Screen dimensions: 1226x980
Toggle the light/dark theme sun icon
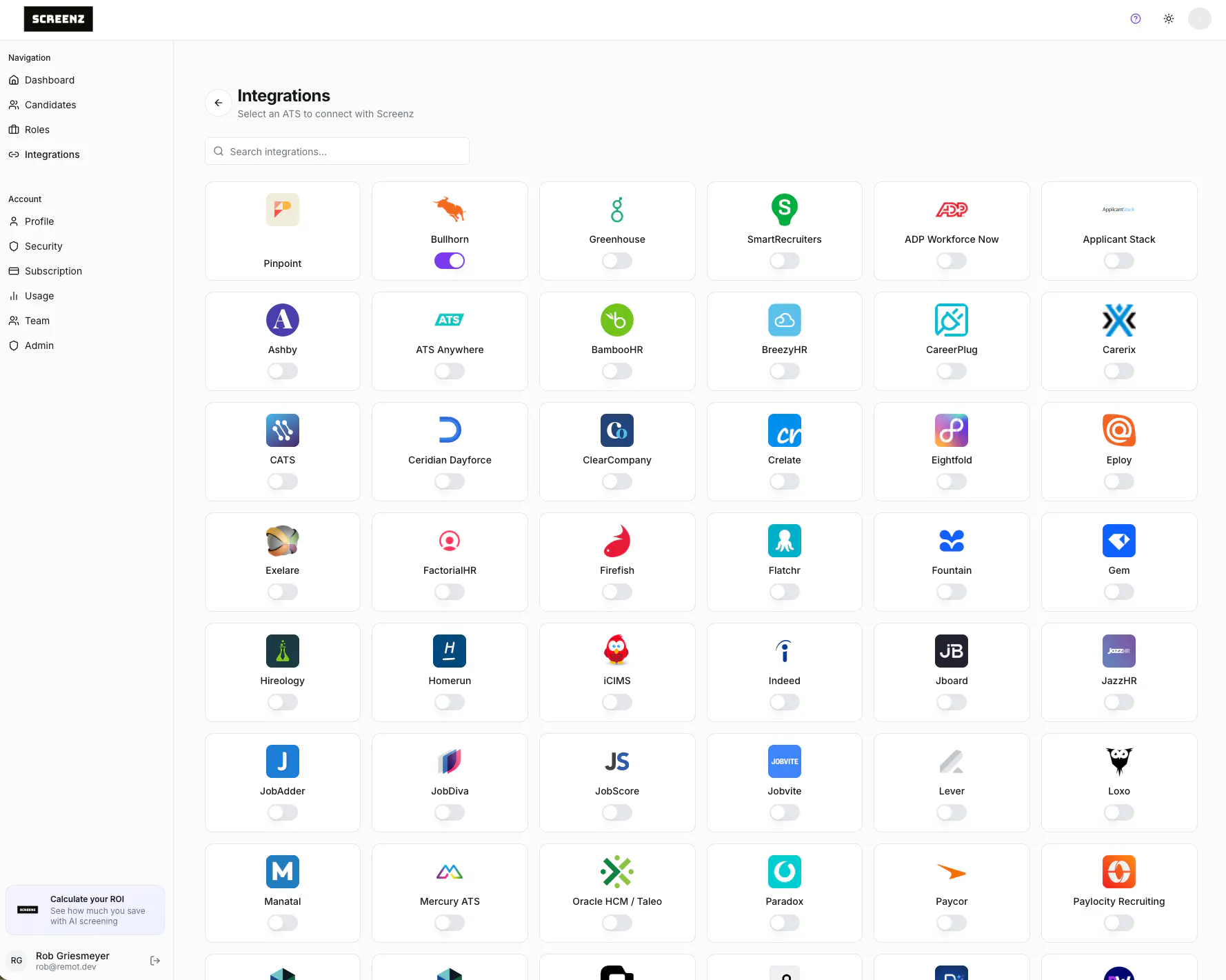point(1169,19)
